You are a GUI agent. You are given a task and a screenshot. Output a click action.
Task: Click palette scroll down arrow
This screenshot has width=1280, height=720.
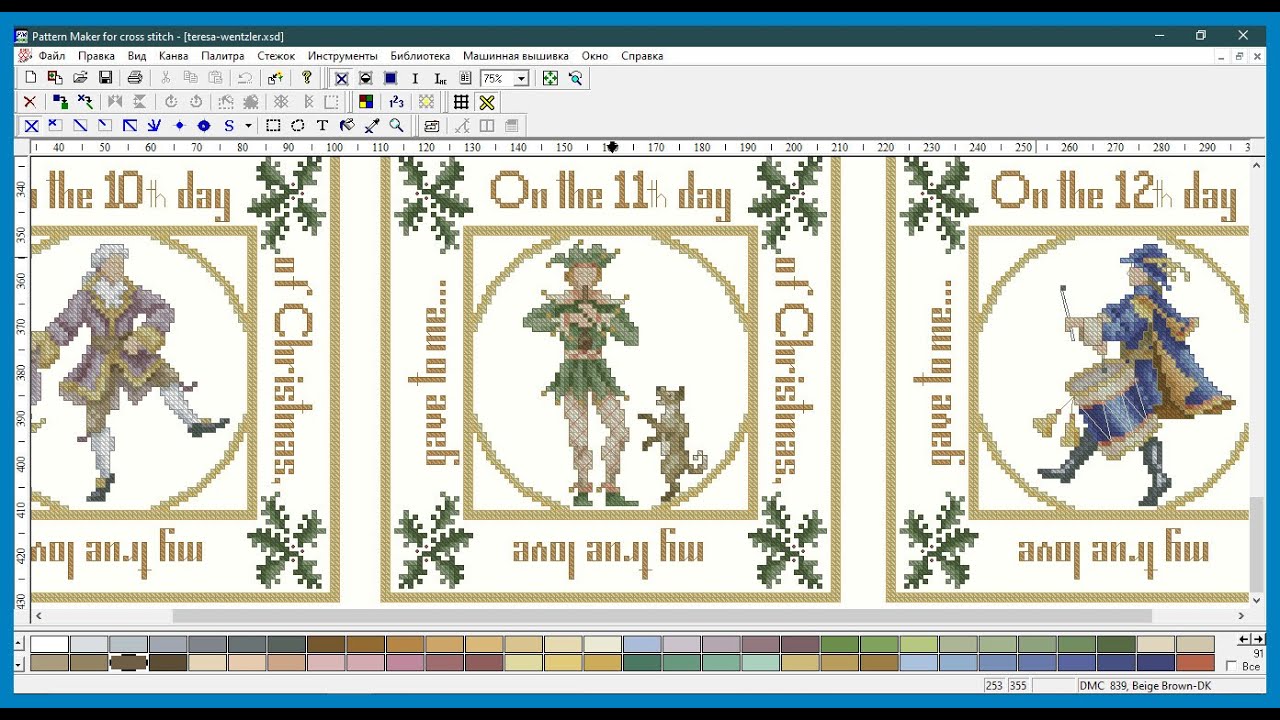tap(19, 663)
